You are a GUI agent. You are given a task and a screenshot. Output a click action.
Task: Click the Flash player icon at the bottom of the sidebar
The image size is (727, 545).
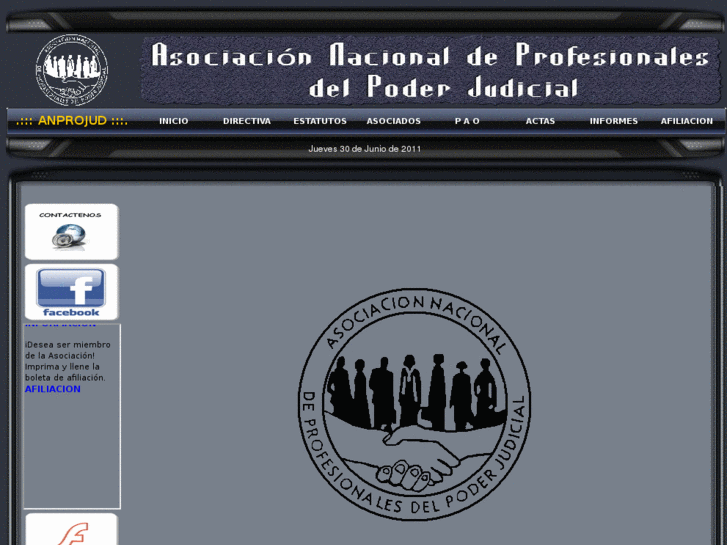(71, 529)
